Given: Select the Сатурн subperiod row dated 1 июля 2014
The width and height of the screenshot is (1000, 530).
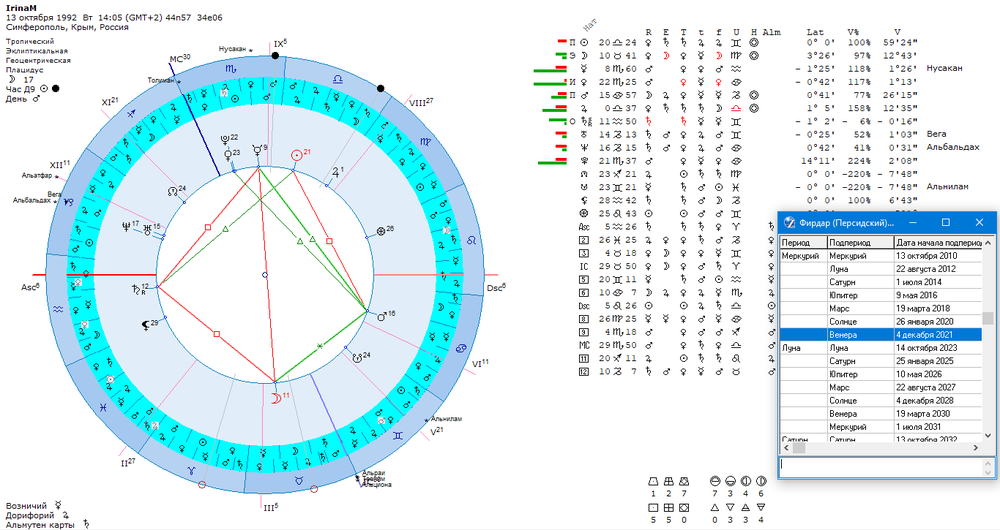Looking at the screenshot, I should 881,282.
